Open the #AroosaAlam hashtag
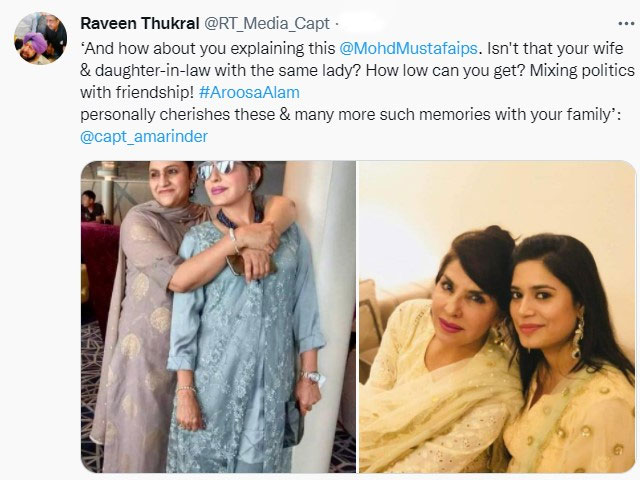The image size is (640, 480). click(249, 92)
